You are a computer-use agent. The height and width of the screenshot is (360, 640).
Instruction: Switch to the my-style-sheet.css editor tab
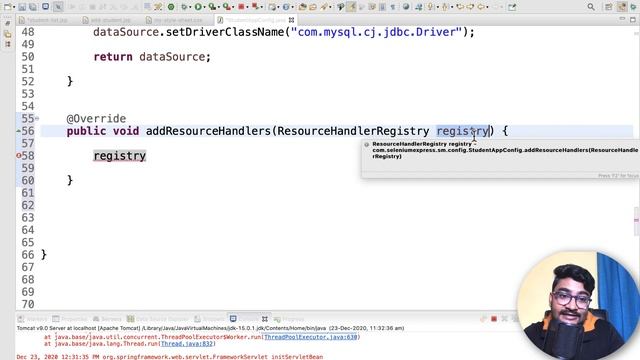(x=175, y=20)
